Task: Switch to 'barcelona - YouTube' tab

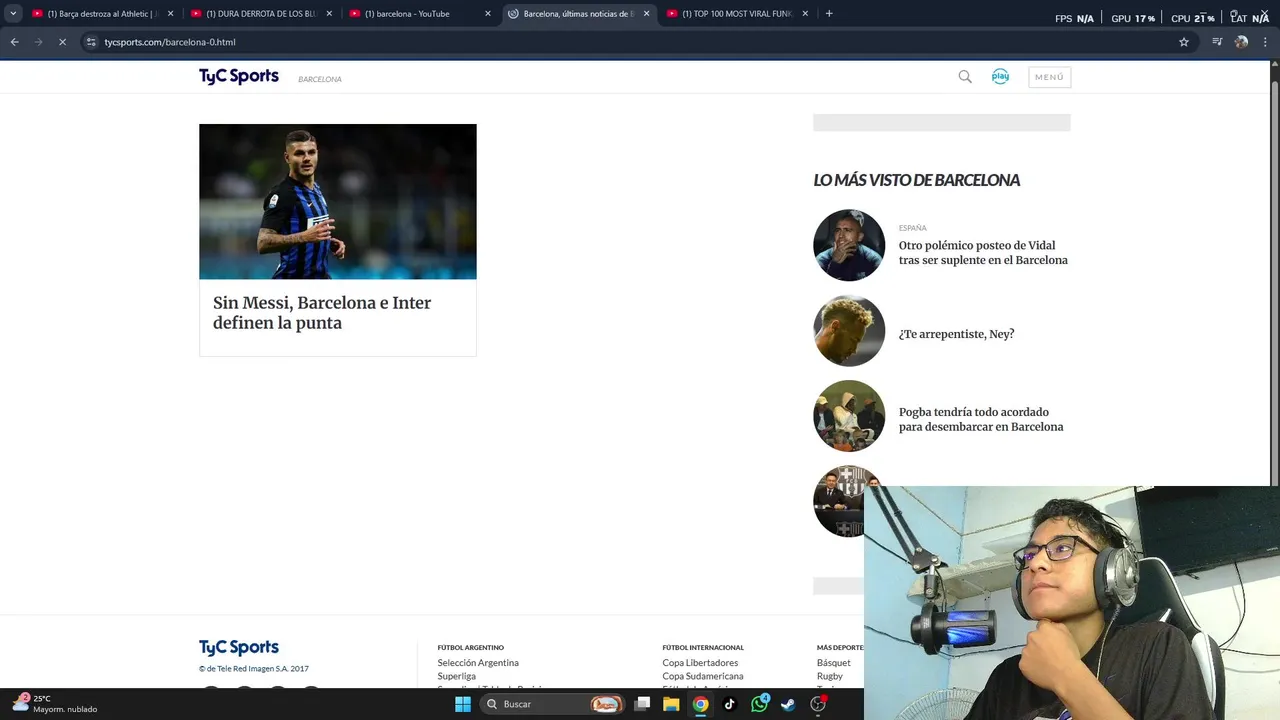Action: 420,14
